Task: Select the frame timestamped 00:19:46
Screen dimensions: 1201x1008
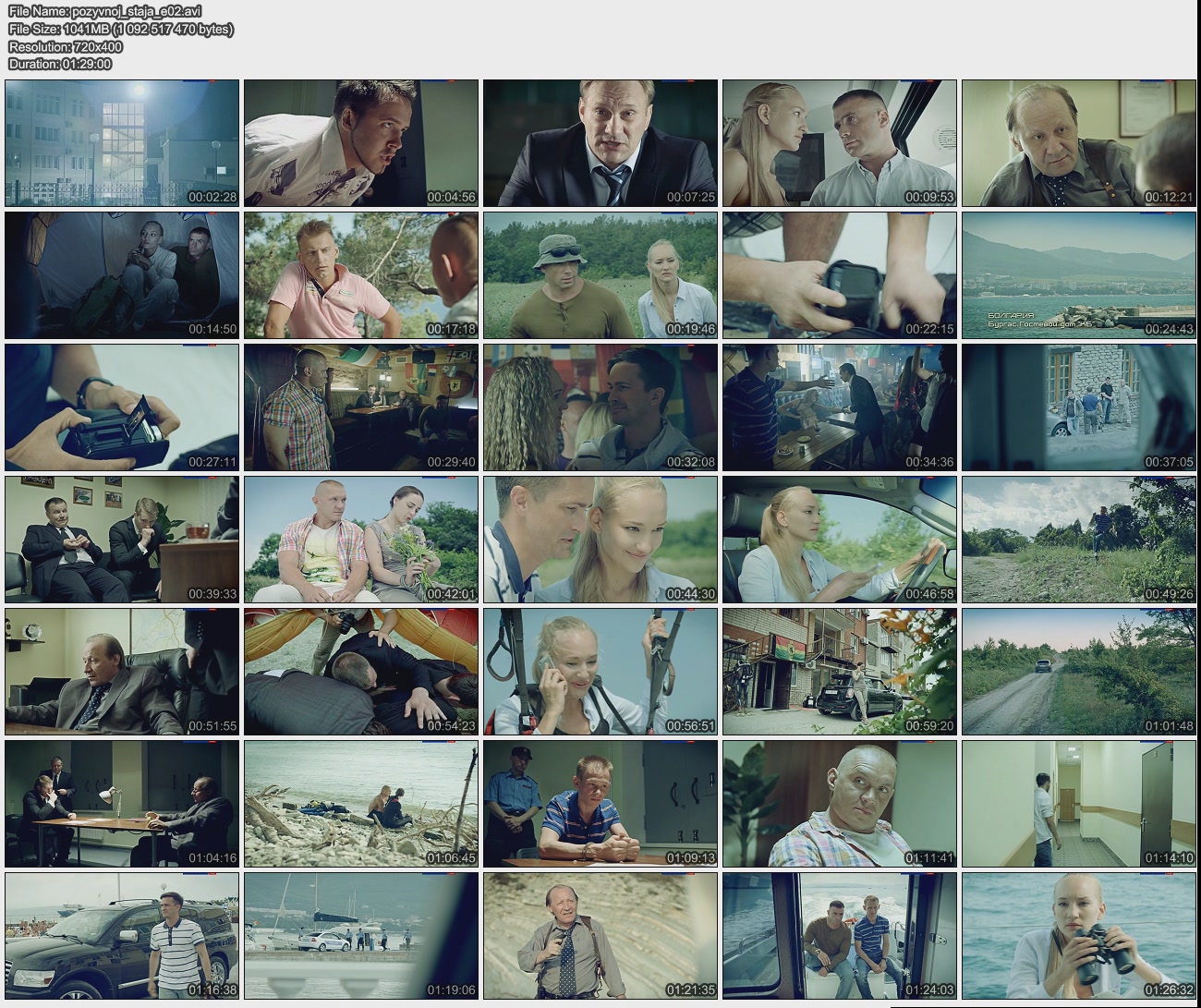Action: [x=600, y=275]
